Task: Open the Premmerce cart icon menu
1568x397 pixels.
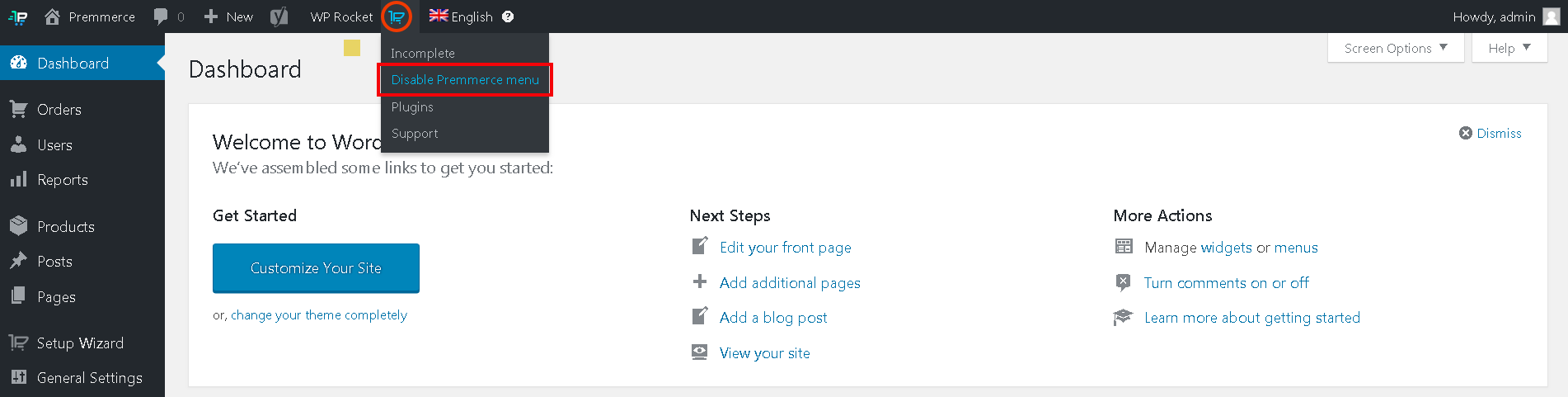Action: [397, 17]
